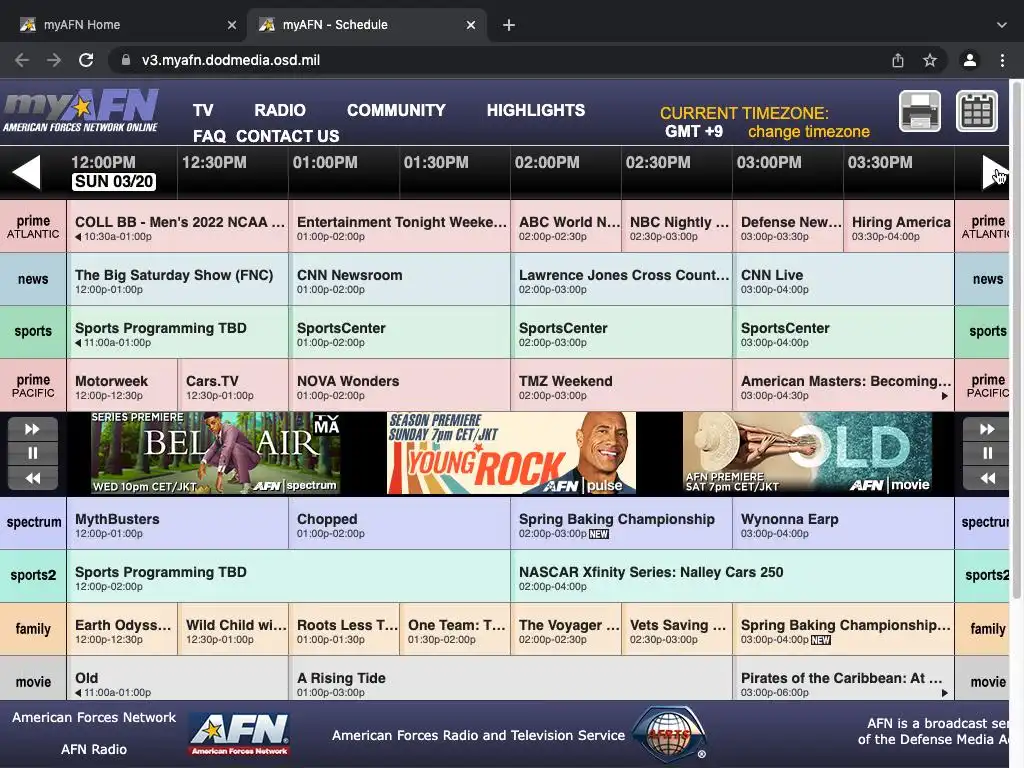The width and height of the screenshot is (1024, 768).
Task: View site security lock info
Action: click(x=126, y=60)
